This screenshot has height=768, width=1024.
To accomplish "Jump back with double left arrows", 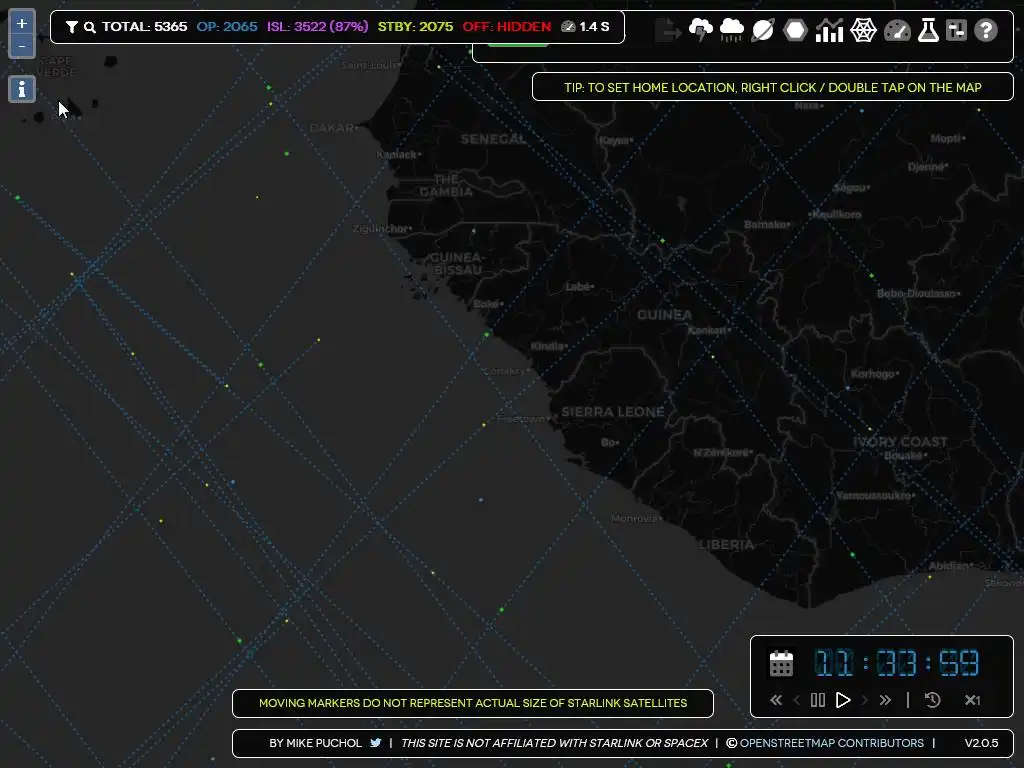I will (x=776, y=700).
